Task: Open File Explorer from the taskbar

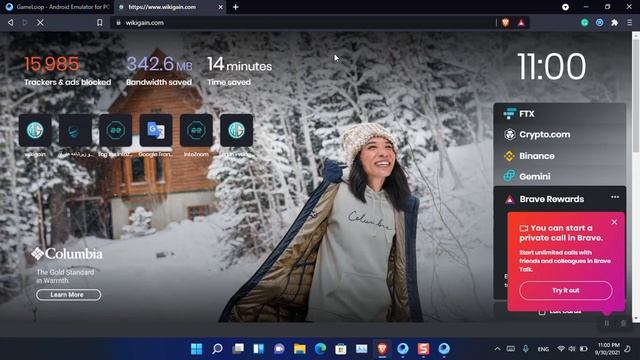Action: (x=300, y=349)
